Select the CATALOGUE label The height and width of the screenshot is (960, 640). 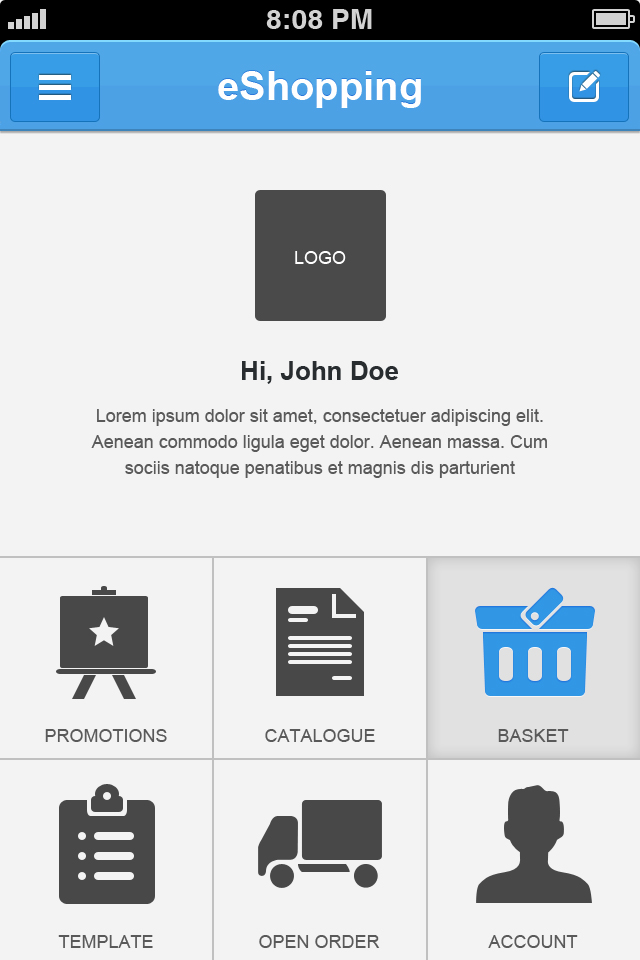coord(320,736)
